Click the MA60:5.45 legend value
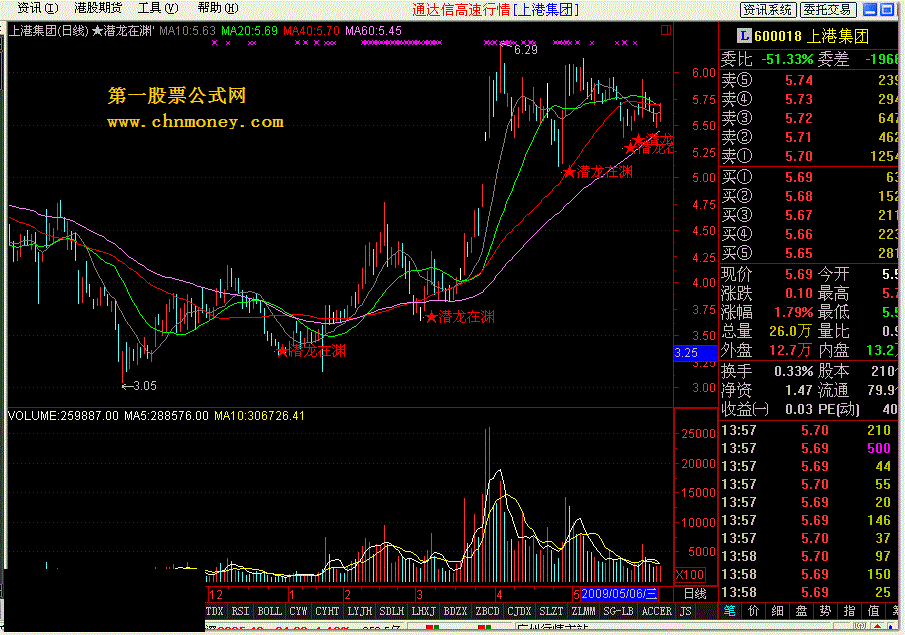 [x=373, y=31]
